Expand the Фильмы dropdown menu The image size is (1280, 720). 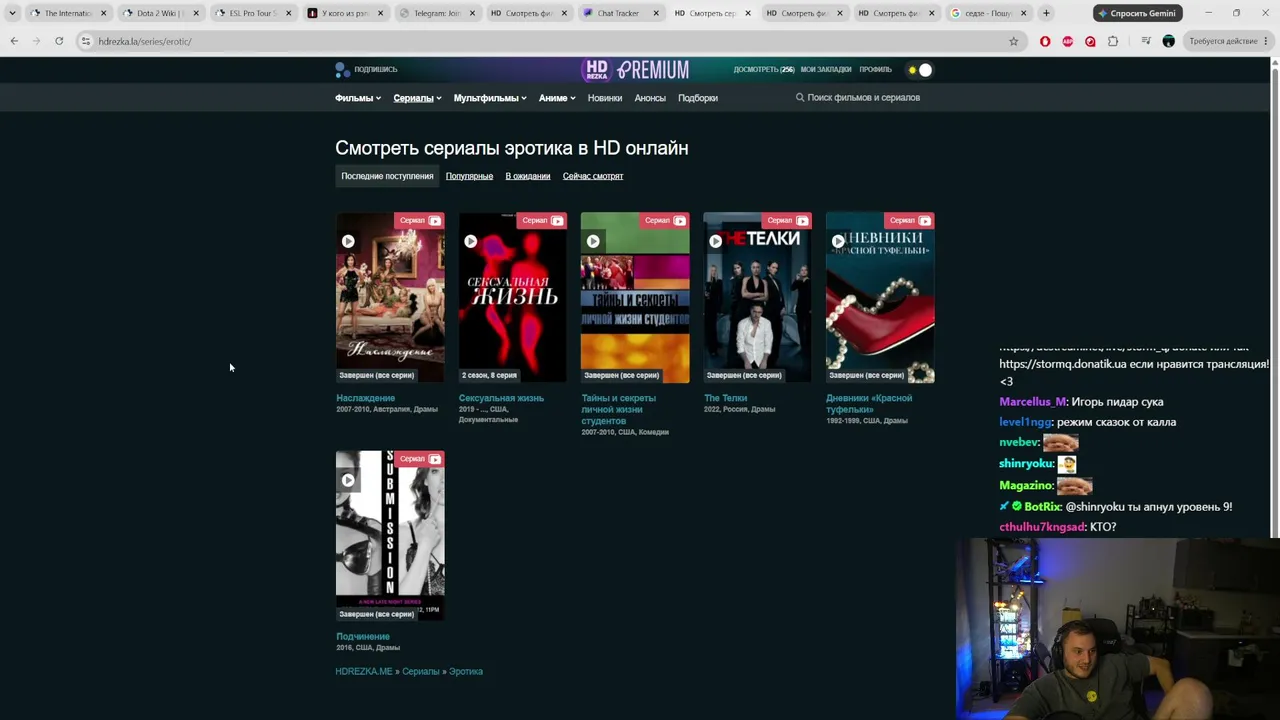[358, 98]
